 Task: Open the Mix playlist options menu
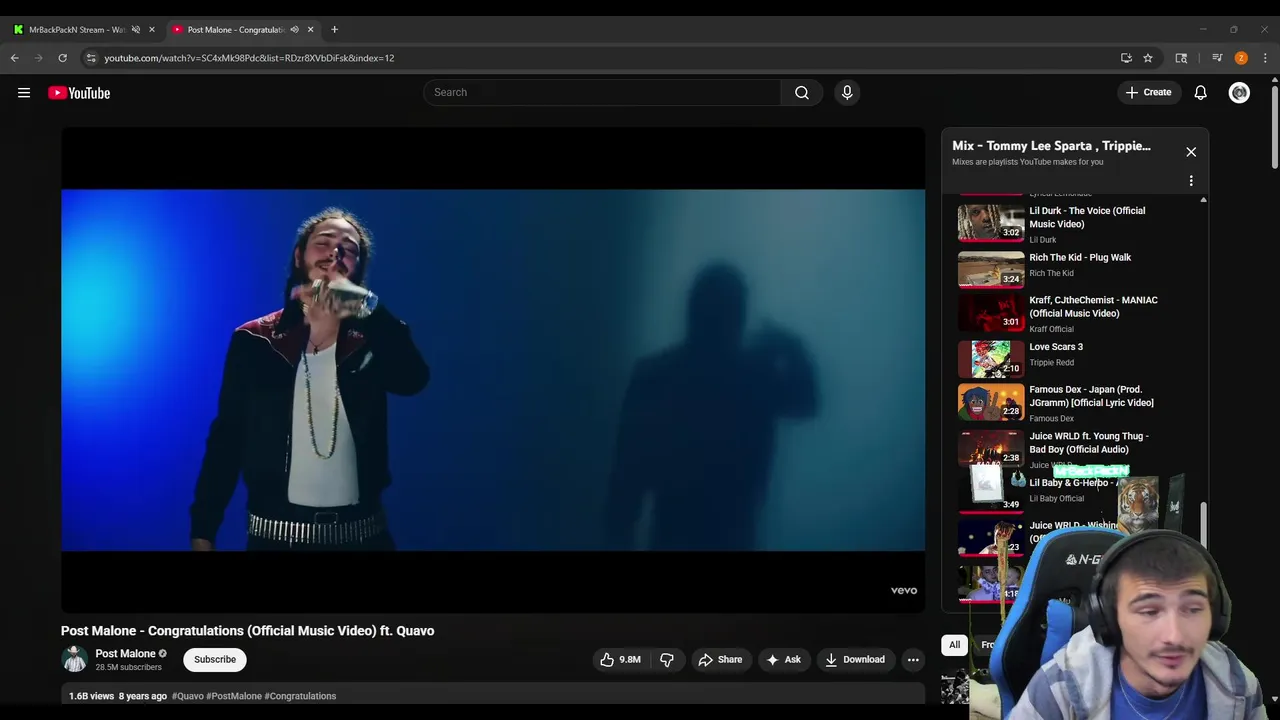pos(1191,181)
